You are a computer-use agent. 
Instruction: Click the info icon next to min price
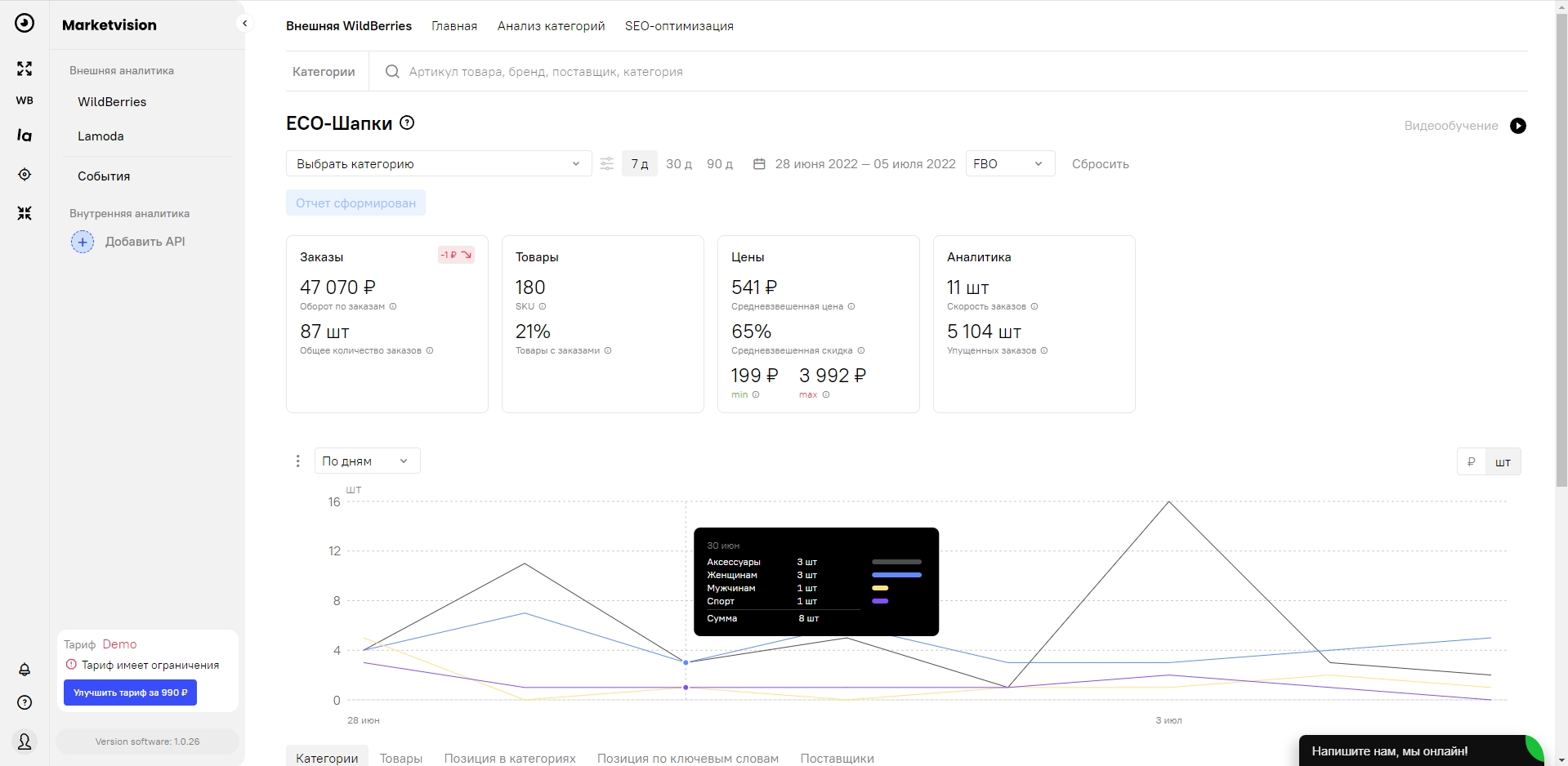pos(756,395)
